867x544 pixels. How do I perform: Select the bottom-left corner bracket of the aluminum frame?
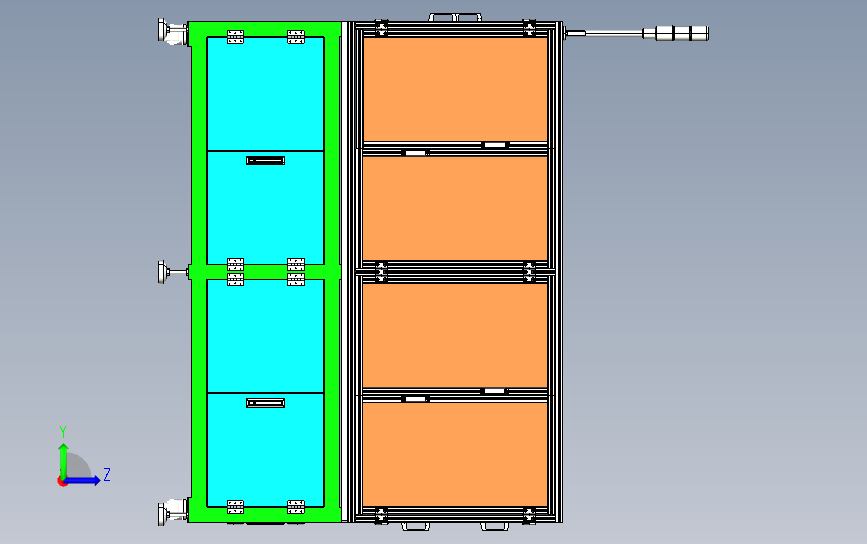pos(382,515)
